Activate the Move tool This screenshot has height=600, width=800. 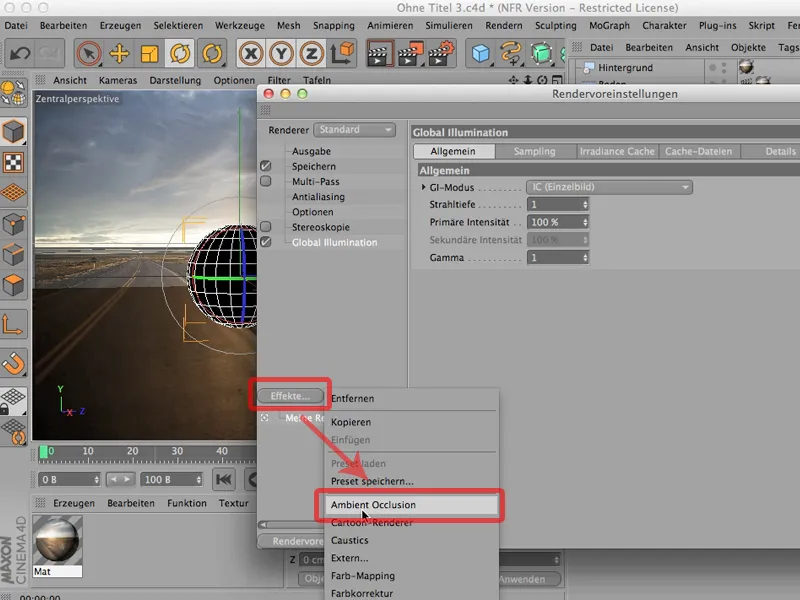(x=119, y=53)
